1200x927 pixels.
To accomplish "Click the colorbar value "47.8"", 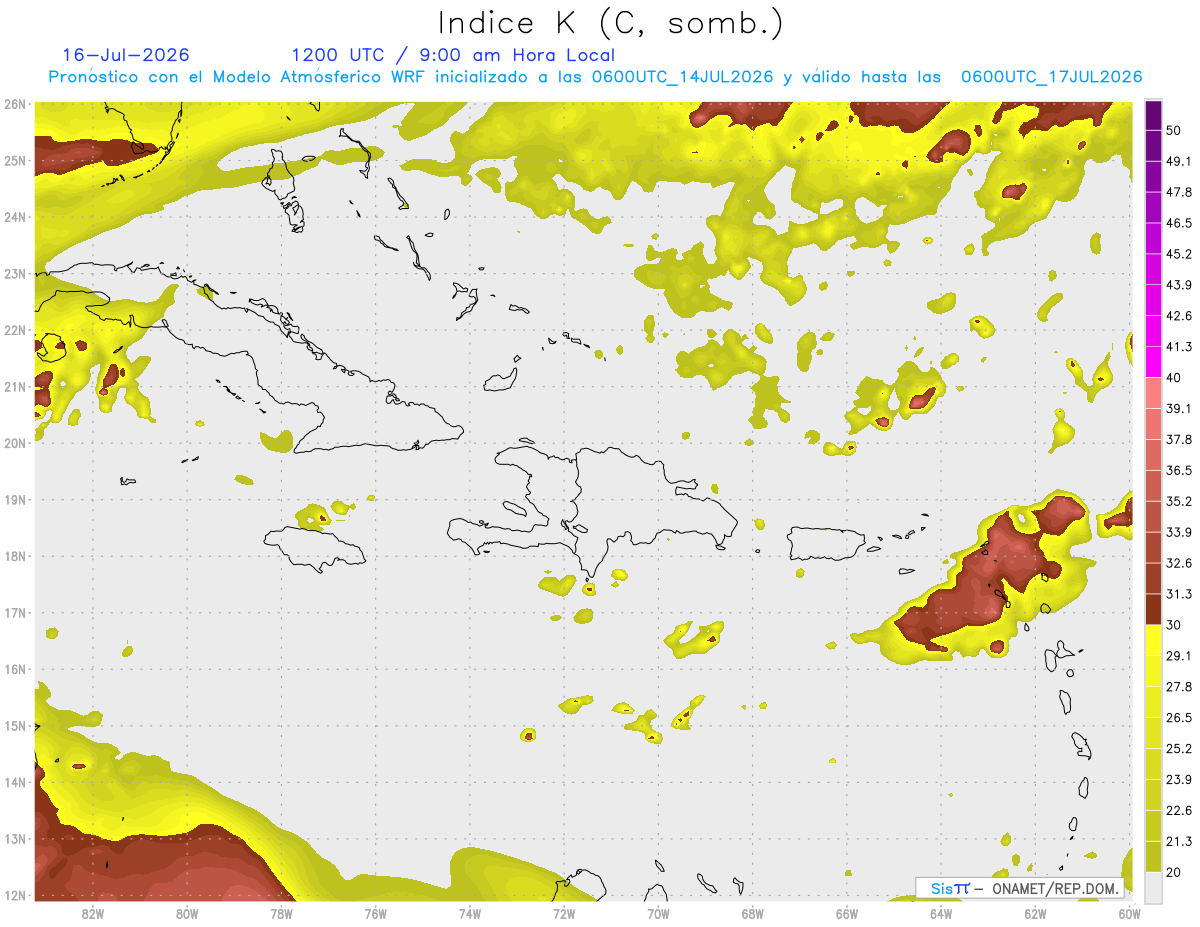I will (x=1179, y=192).
